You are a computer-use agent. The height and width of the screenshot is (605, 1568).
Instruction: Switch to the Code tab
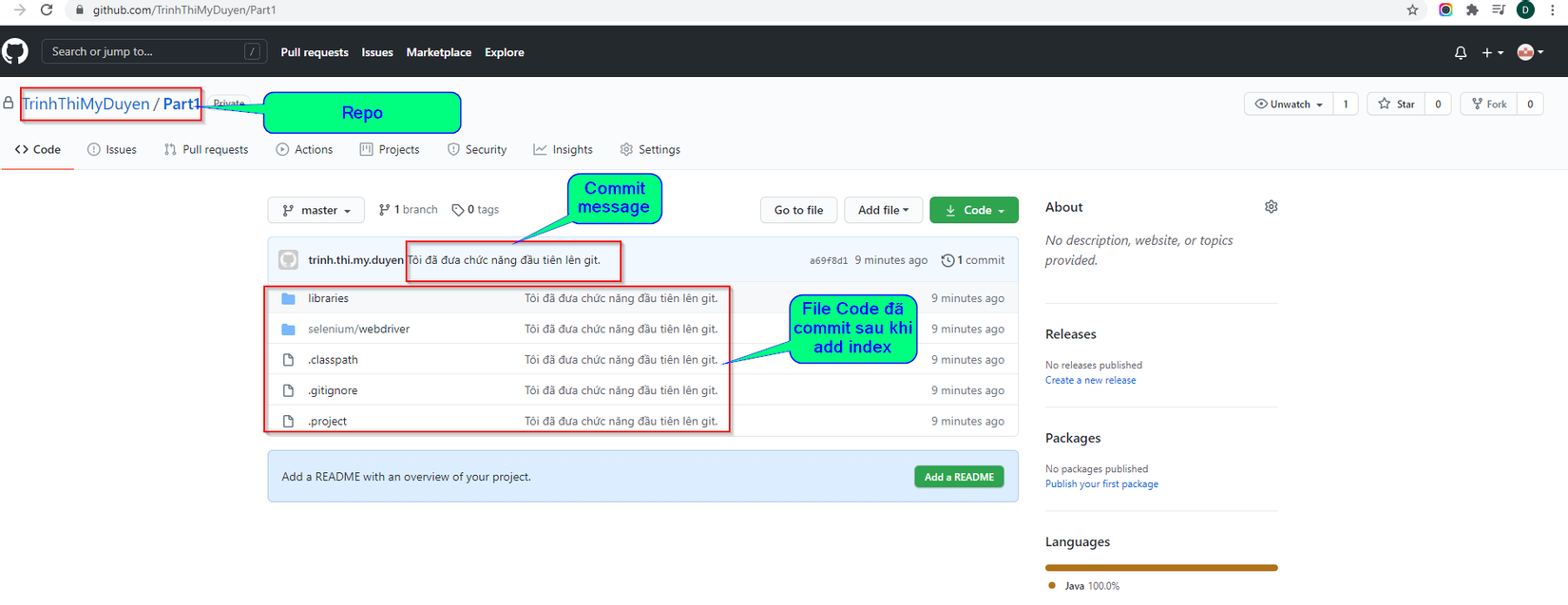pos(38,149)
